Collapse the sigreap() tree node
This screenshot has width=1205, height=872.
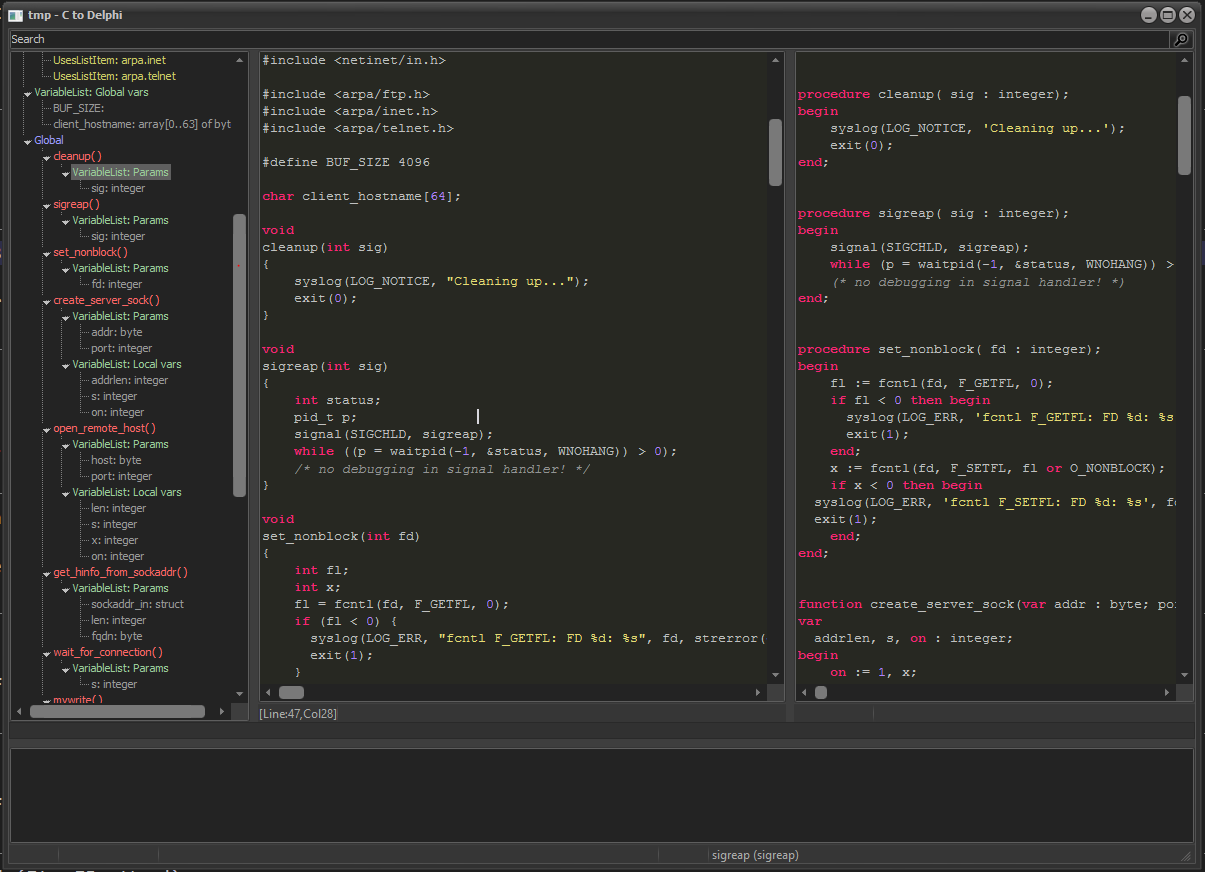coord(46,205)
